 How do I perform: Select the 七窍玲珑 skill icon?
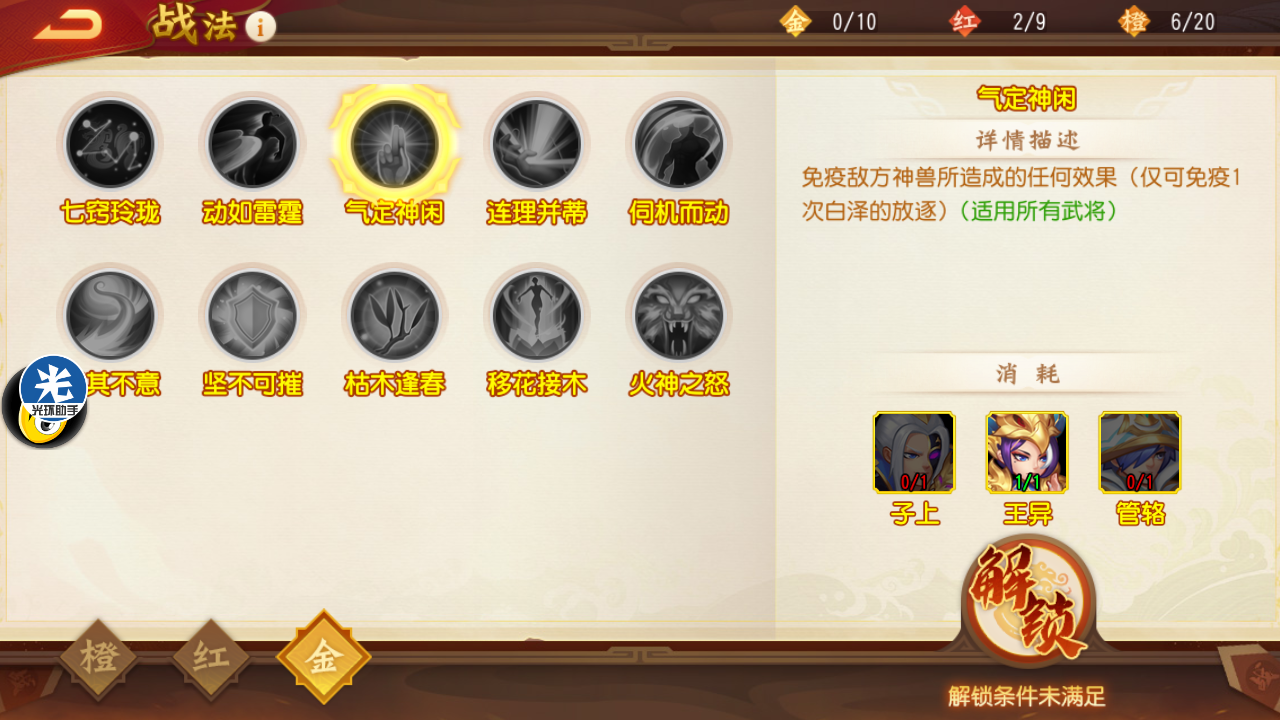pyautogui.click(x=110, y=145)
